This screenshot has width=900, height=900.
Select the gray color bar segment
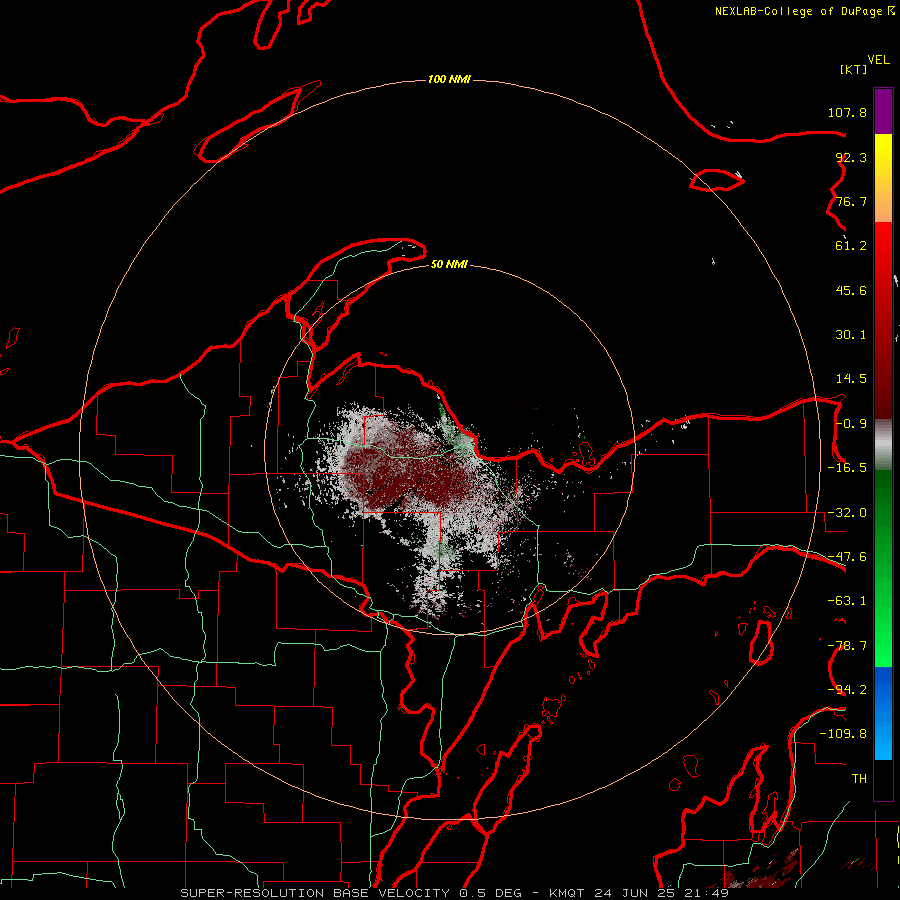click(x=883, y=445)
